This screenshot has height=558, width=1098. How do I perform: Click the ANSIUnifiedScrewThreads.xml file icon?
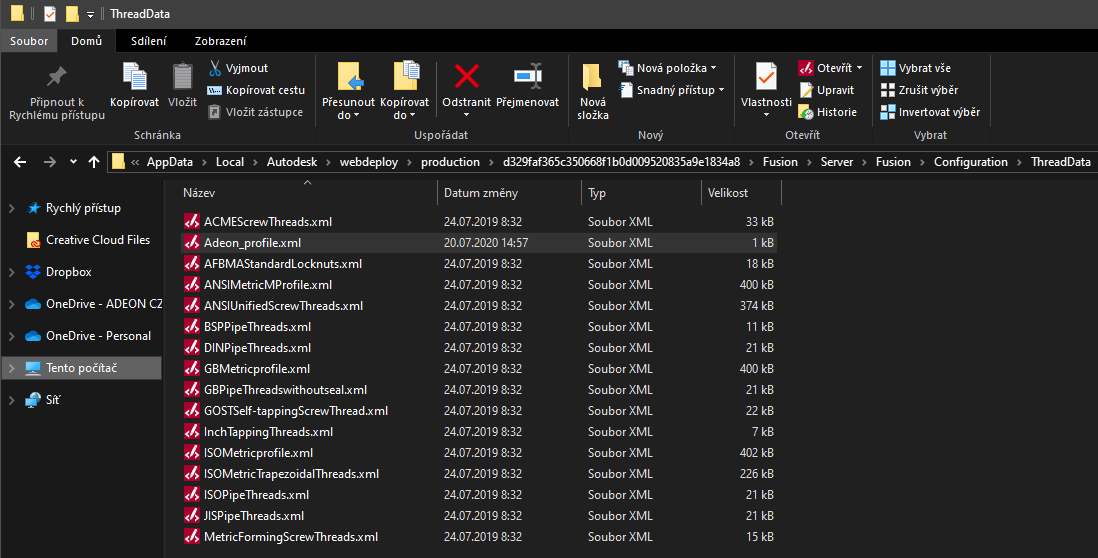192,305
